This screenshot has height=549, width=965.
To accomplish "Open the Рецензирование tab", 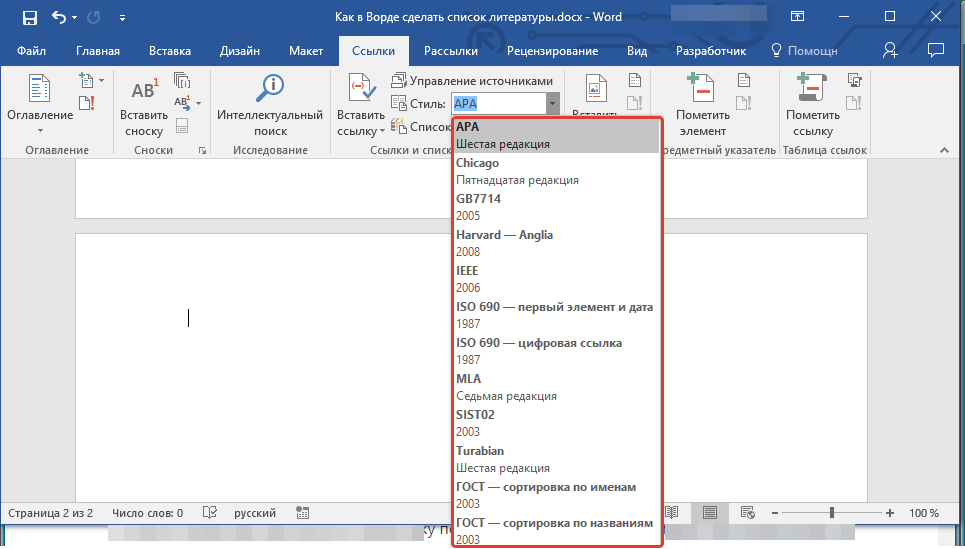I will click(x=552, y=51).
